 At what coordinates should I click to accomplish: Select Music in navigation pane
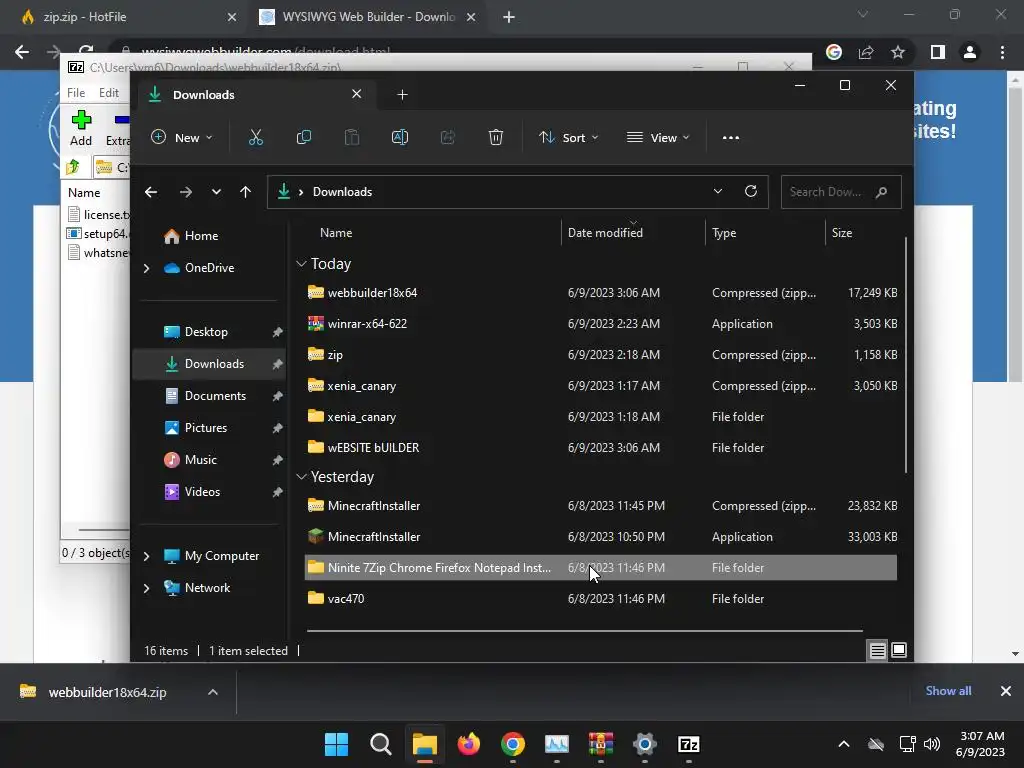(x=210, y=460)
